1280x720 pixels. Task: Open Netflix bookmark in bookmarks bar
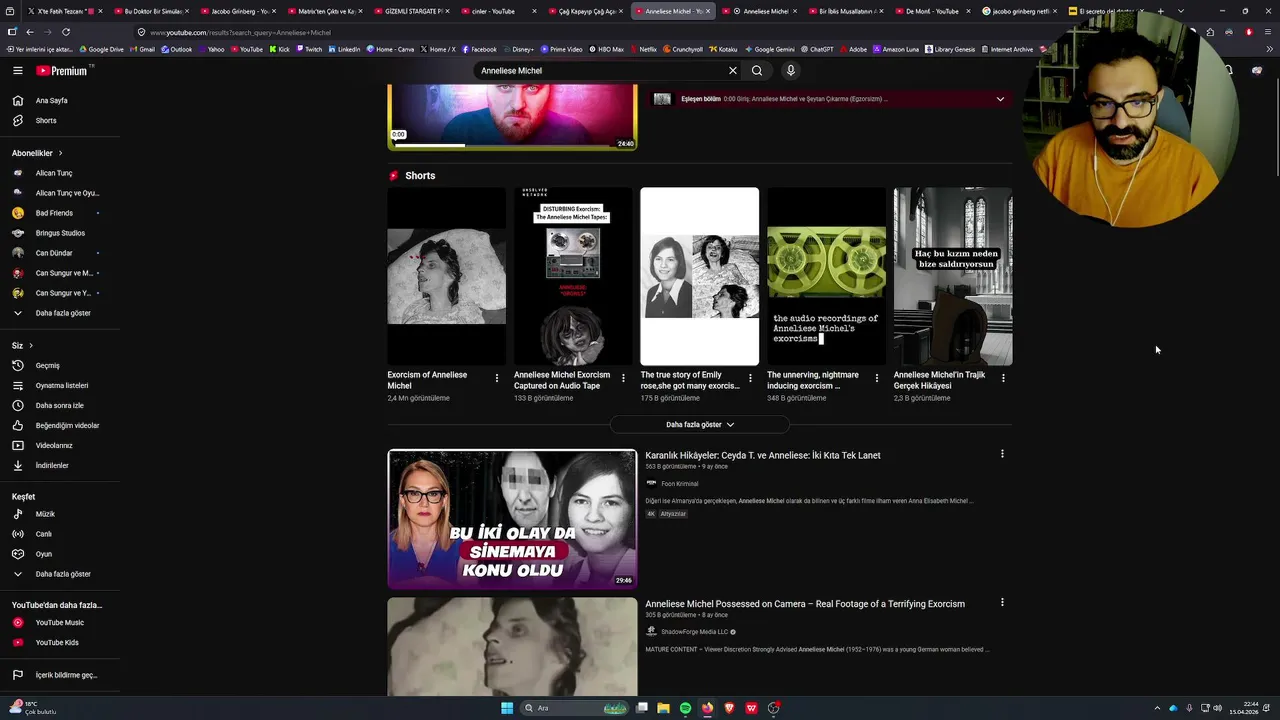pos(642,49)
